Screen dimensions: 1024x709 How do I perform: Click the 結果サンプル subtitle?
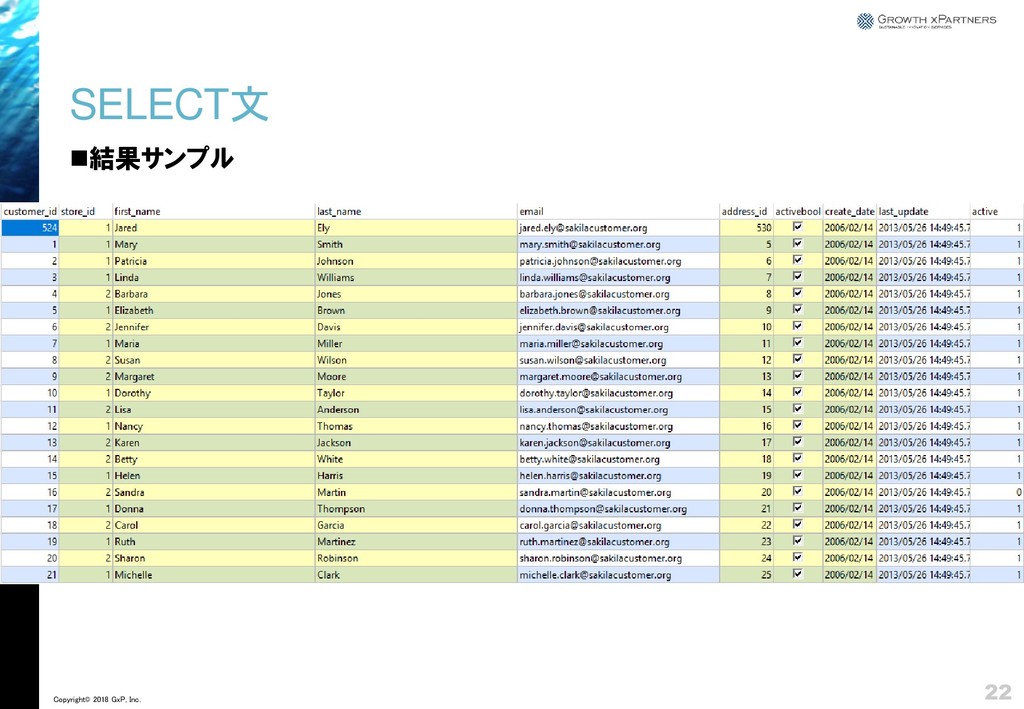[x=152, y=158]
